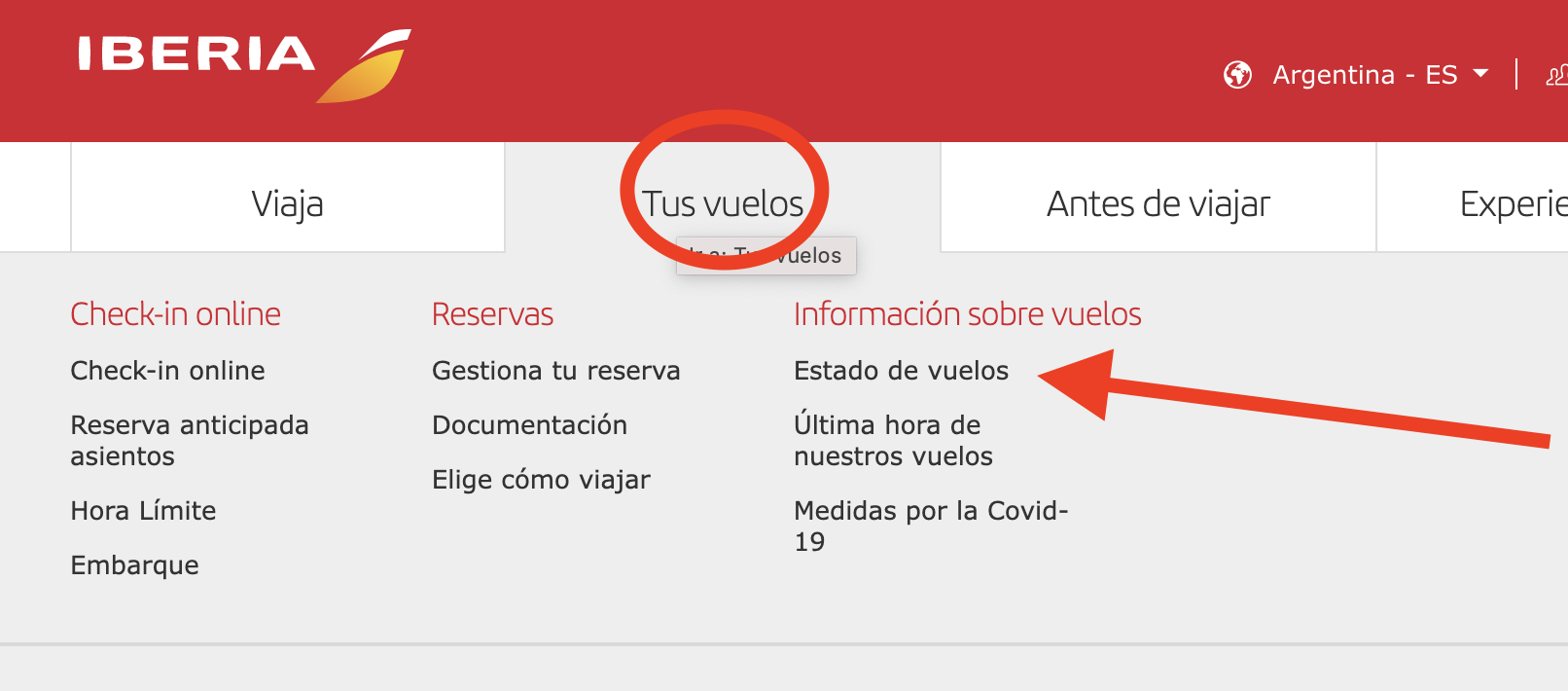The height and width of the screenshot is (691, 1568).
Task: Click the globe language icon
Action: coord(1237,74)
